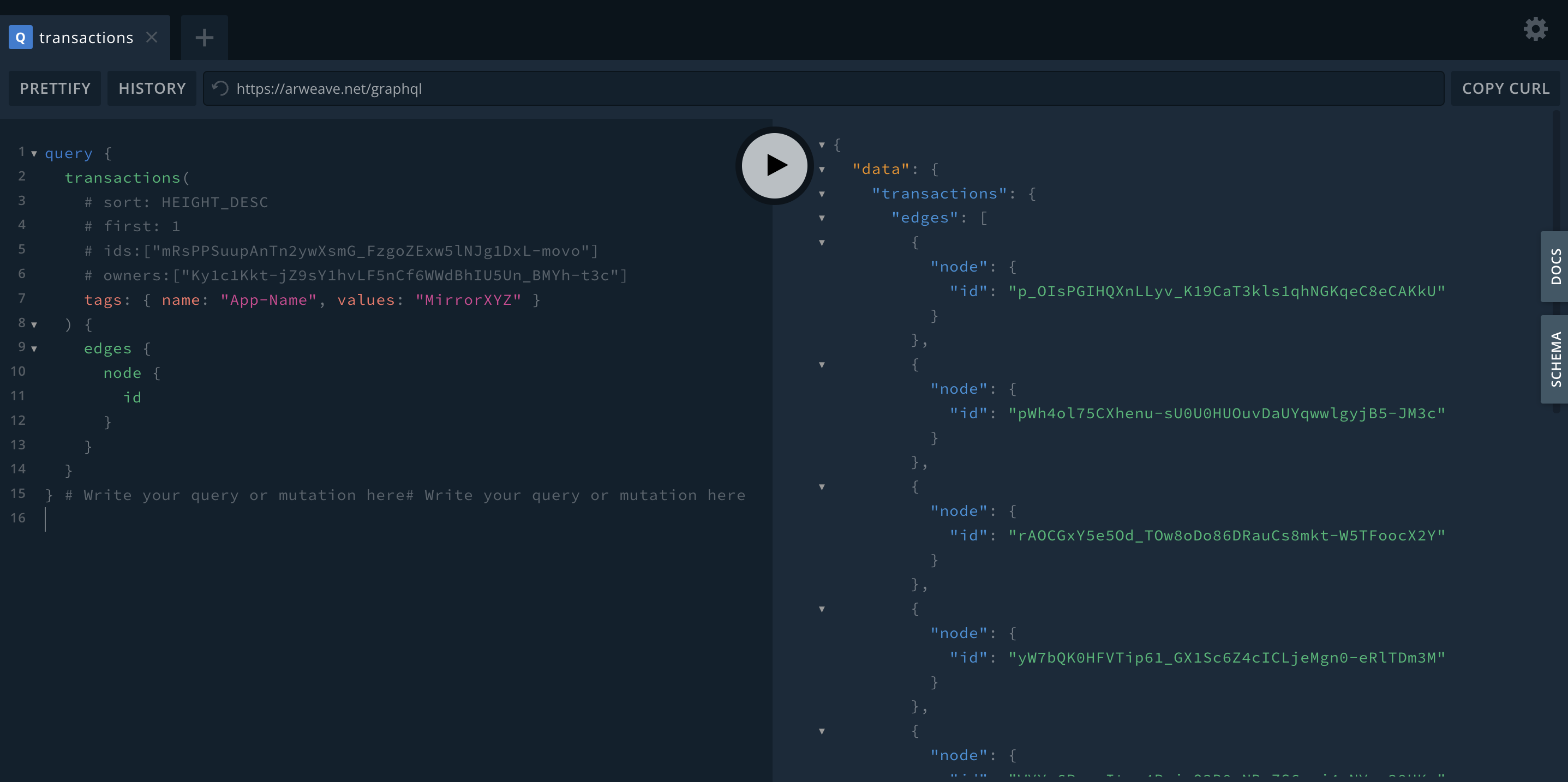Collapse the "edges" array in the results
Screen dimensions: 1568x782
822,219
